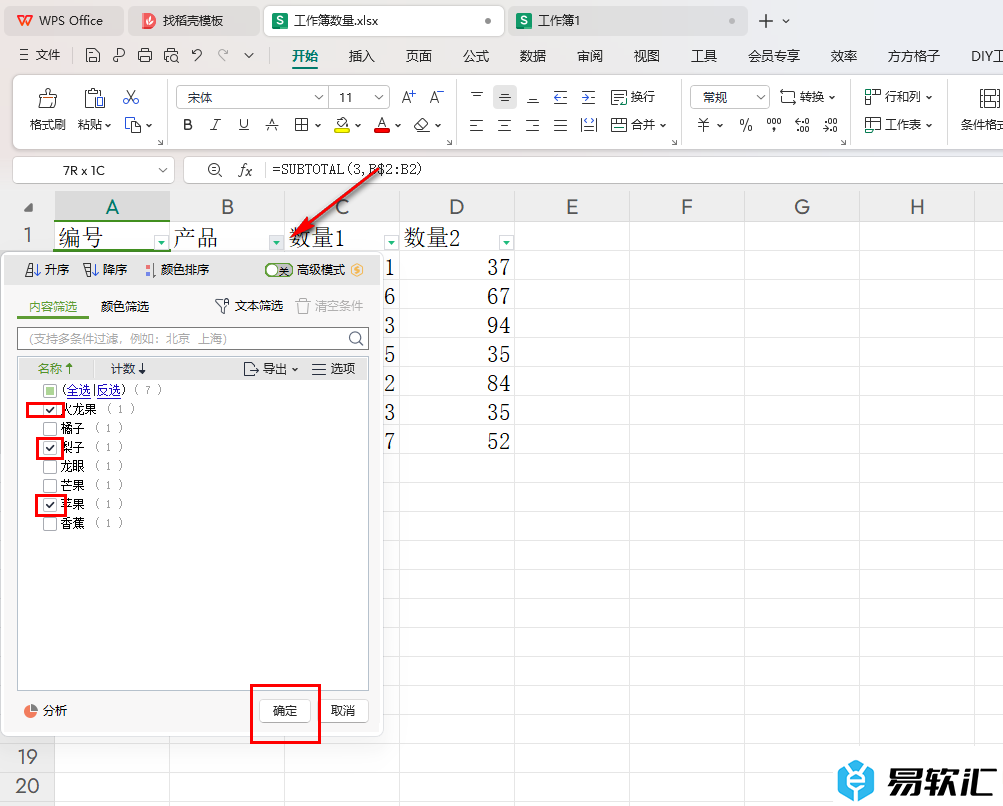1003x806 pixels.
Task: Click the Cancel (取消) button
Action: coord(343,711)
